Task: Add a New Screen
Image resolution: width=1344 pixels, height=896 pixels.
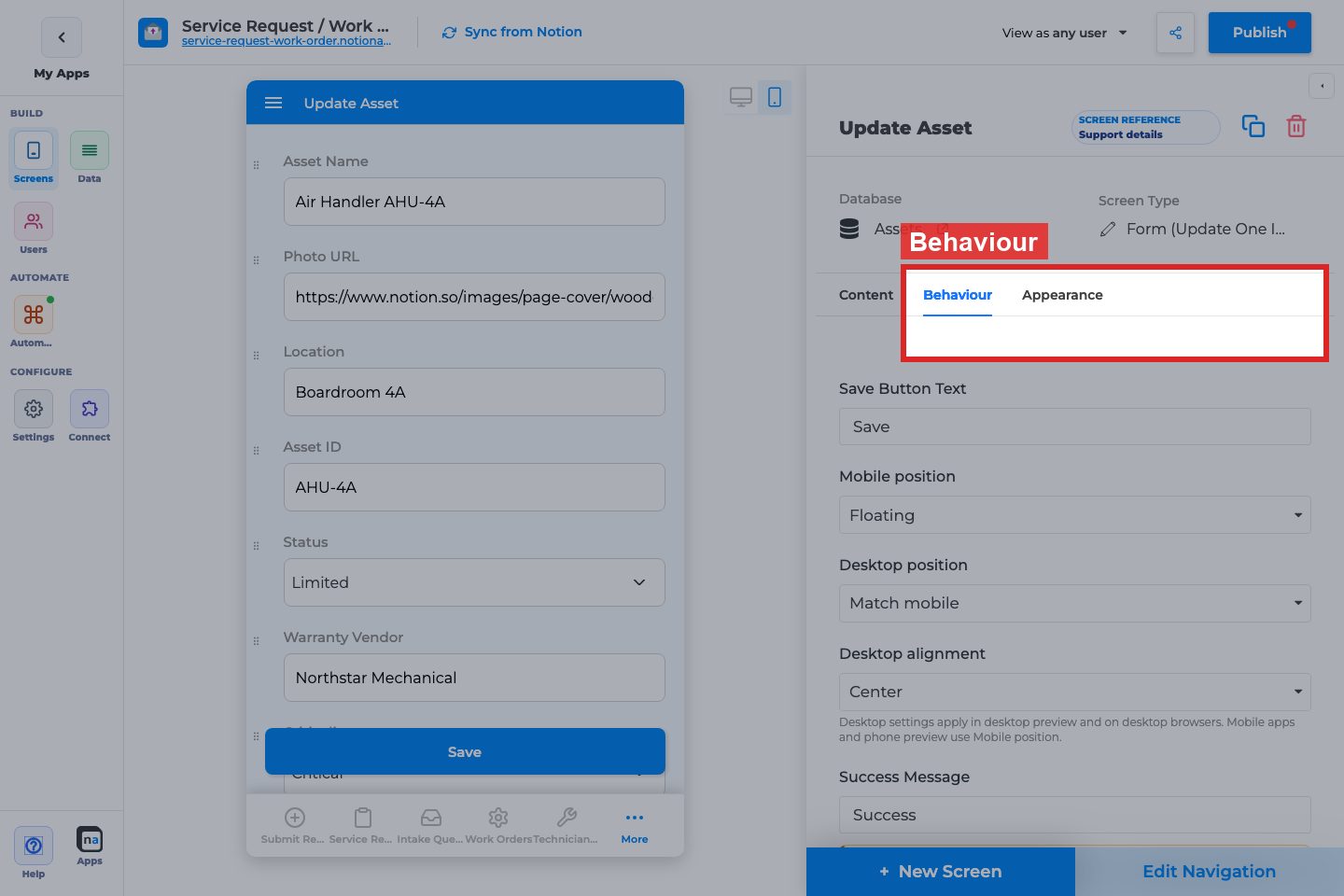Action: [x=941, y=872]
